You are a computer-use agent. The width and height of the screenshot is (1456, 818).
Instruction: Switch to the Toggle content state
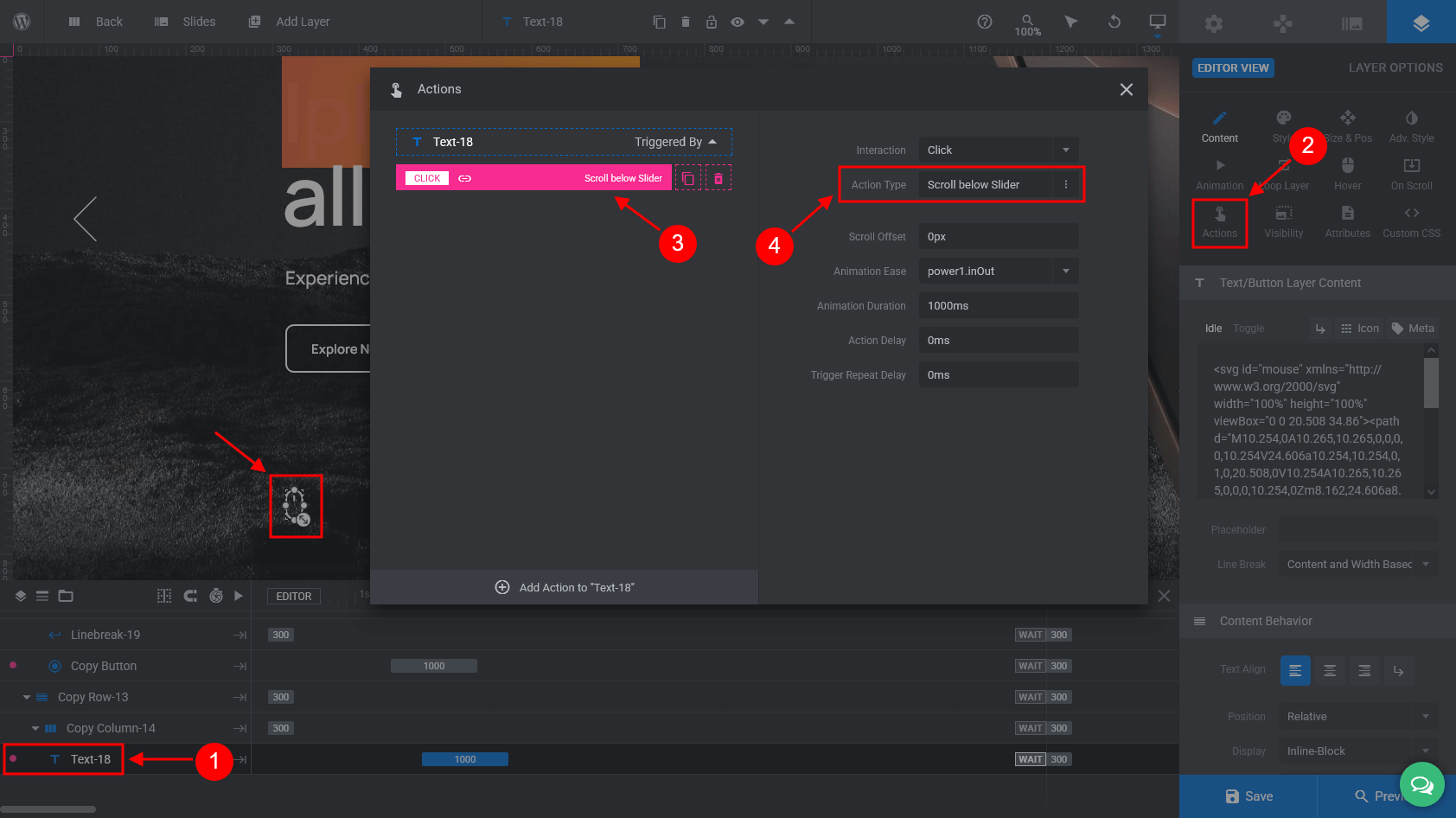[x=1248, y=329]
